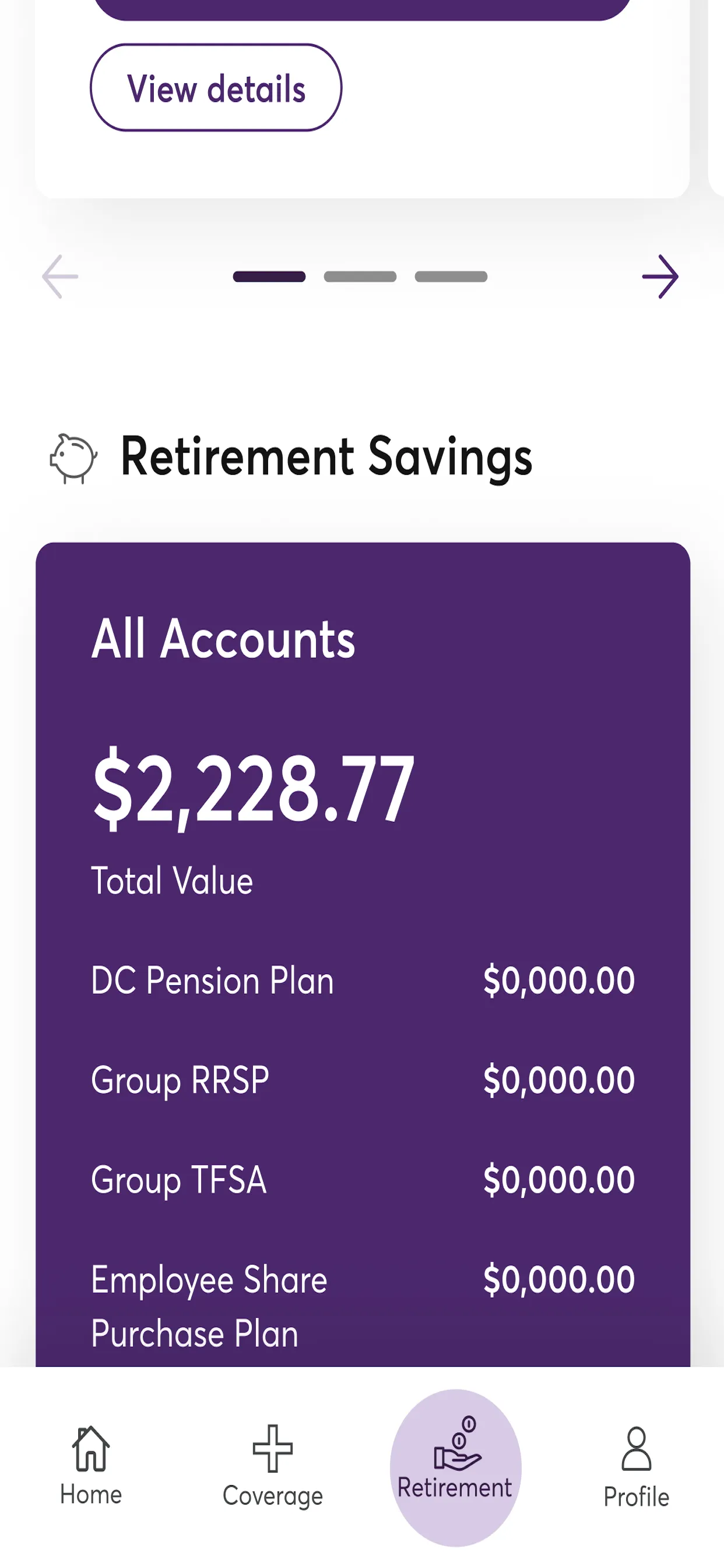Screen dimensions: 724x1568
Task: Select the Retirement hand-with-coins icon
Action: pyautogui.click(x=458, y=1443)
